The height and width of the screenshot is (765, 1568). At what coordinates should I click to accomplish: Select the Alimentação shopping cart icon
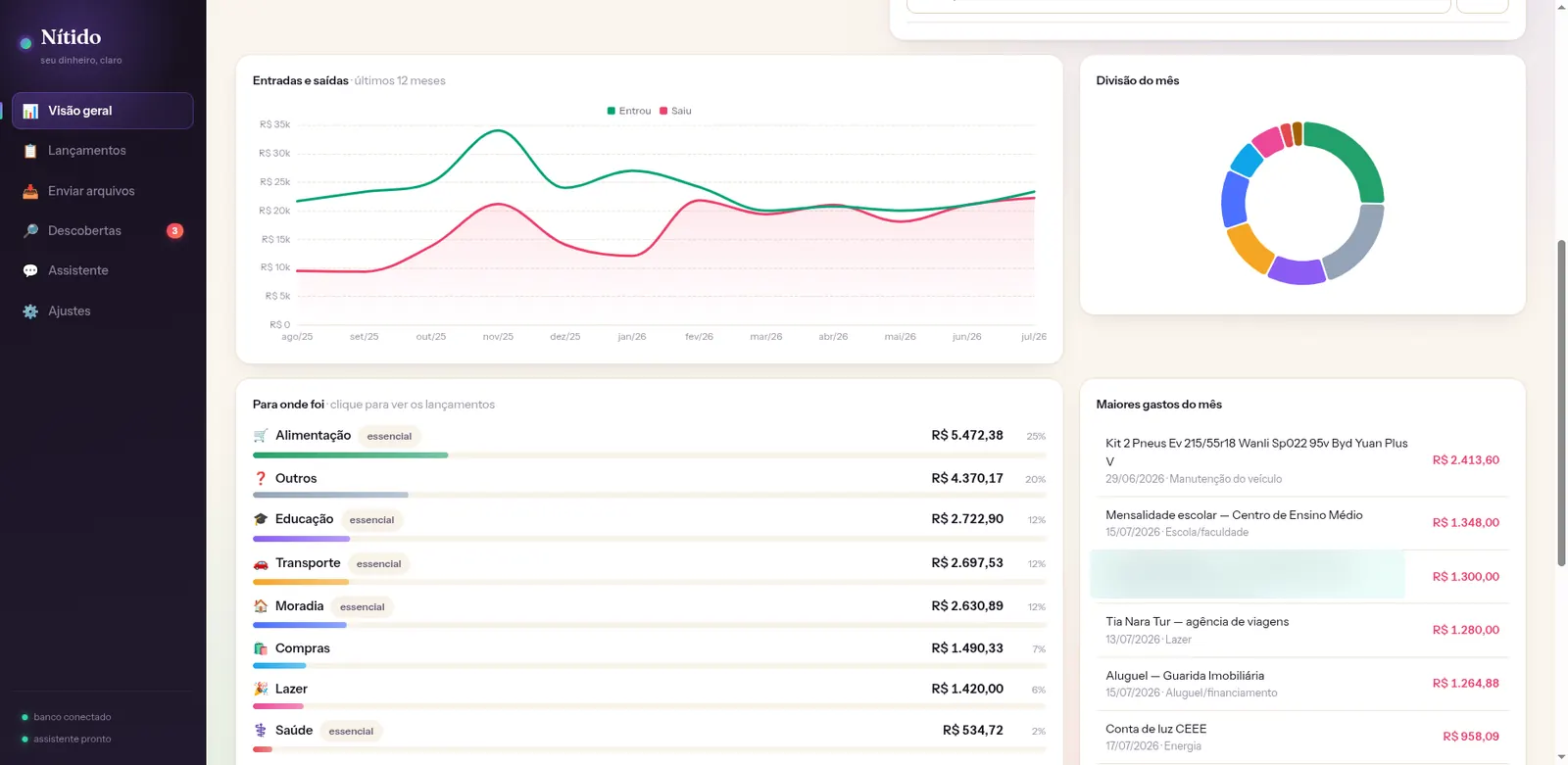pos(261,435)
